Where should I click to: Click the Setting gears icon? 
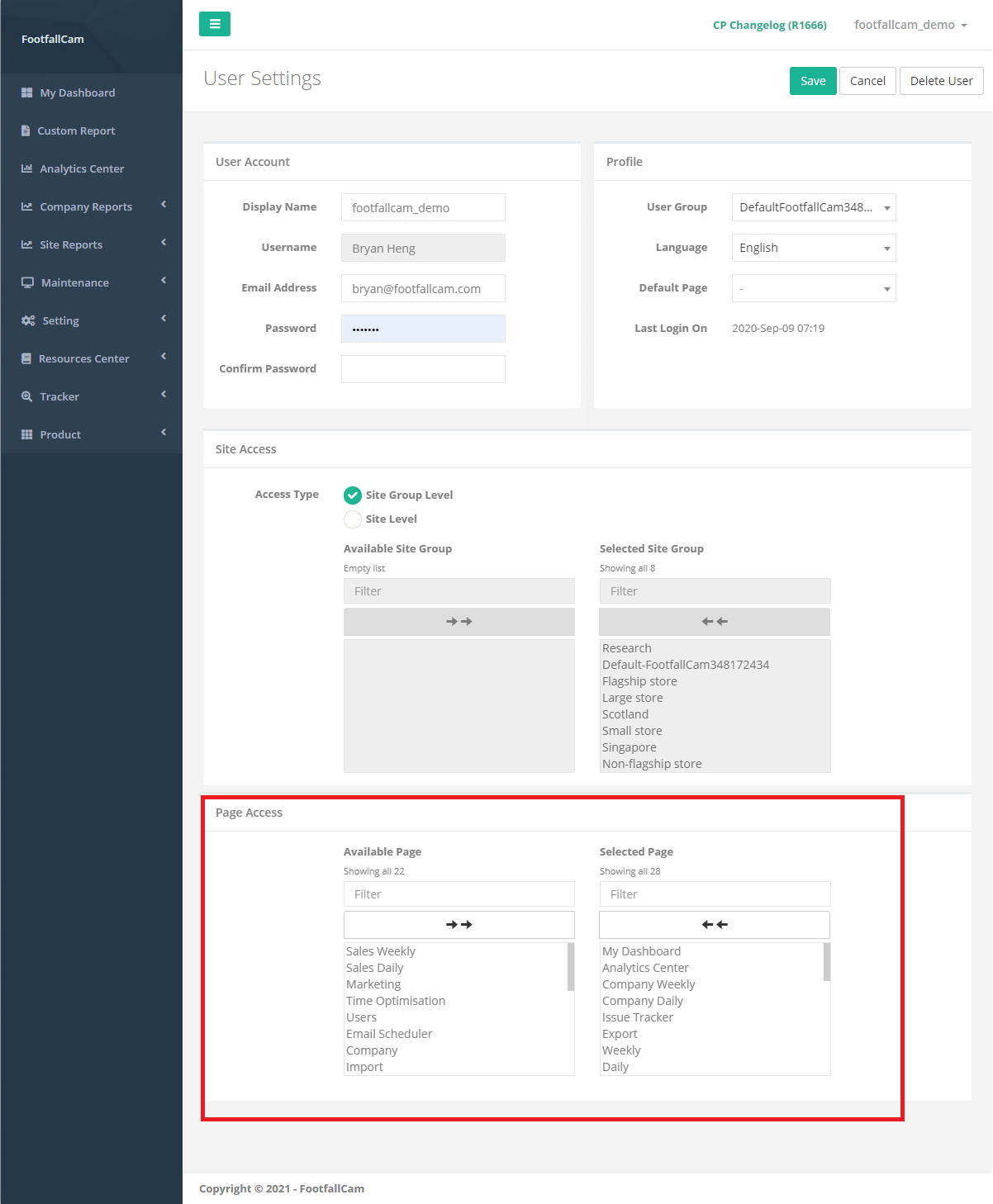pos(28,320)
